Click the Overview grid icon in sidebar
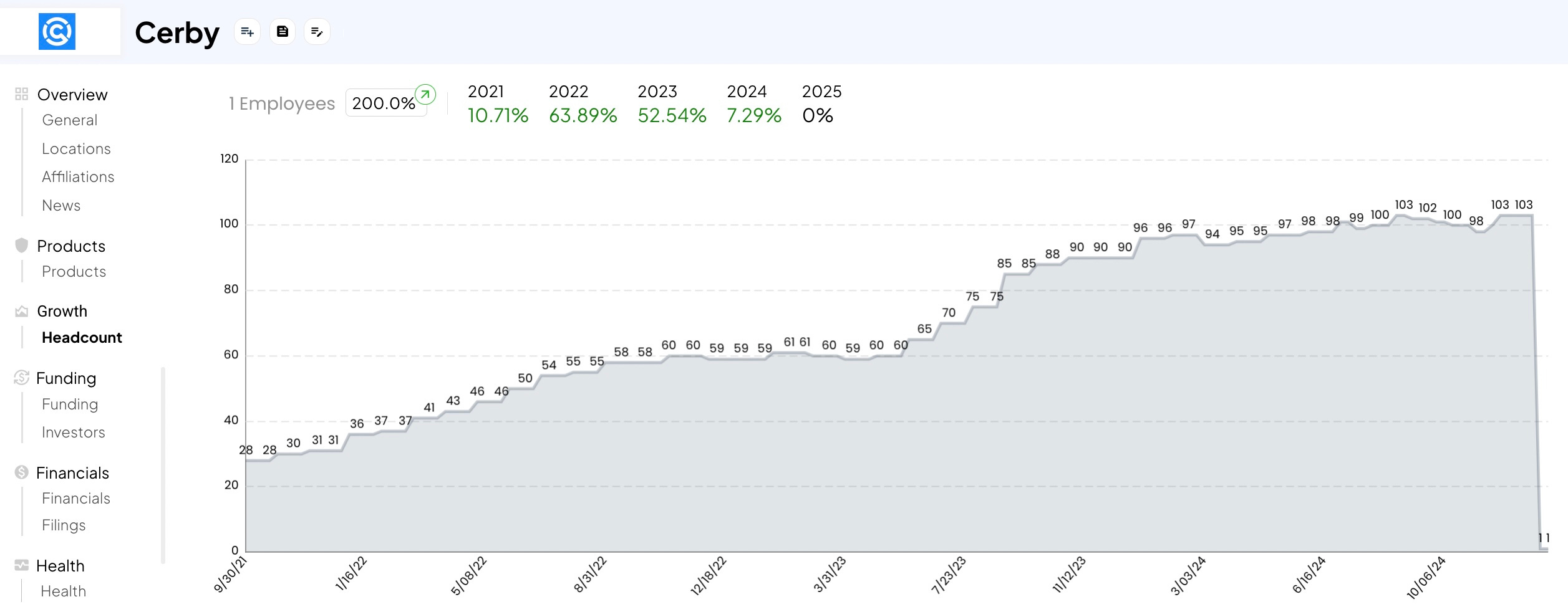This screenshot has height=607, width=1568. coord(22,94)
